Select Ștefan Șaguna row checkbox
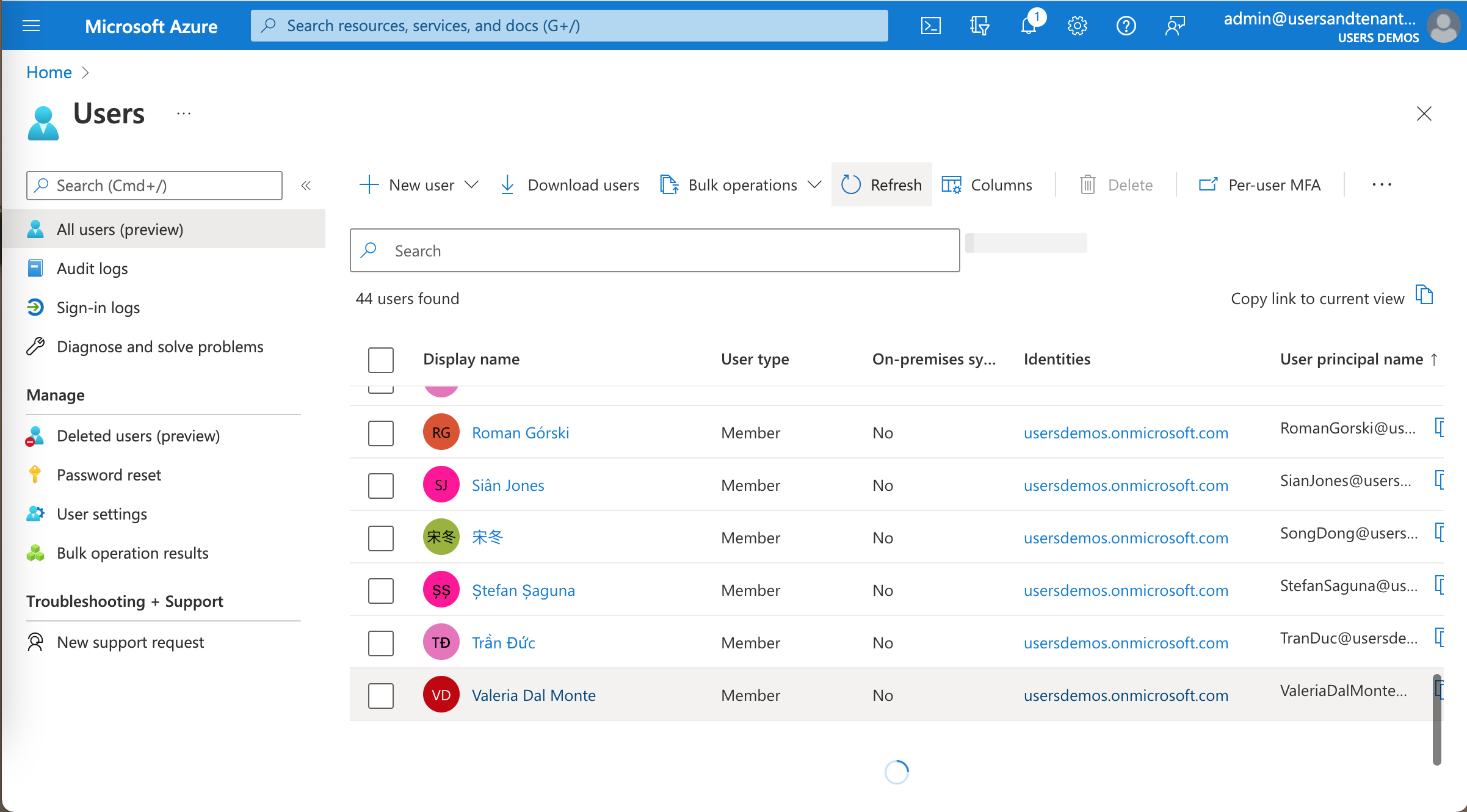 click(381, 590)
